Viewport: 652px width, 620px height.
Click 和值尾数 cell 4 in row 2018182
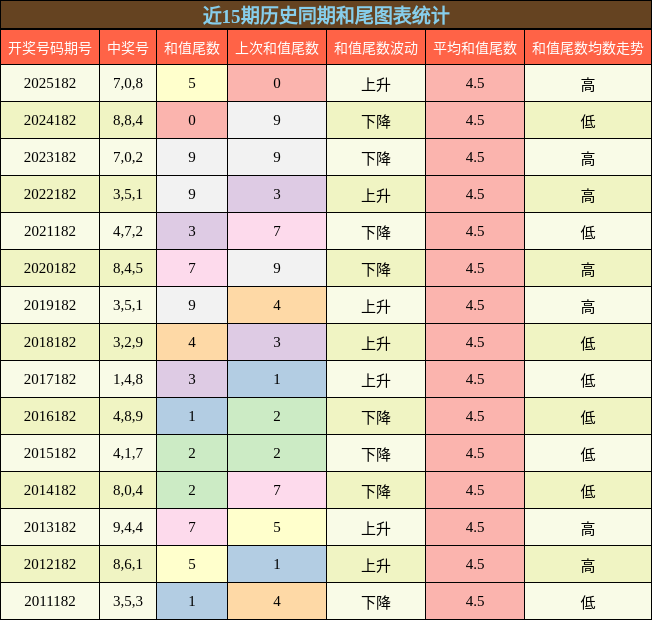click(x=192, y=342)
